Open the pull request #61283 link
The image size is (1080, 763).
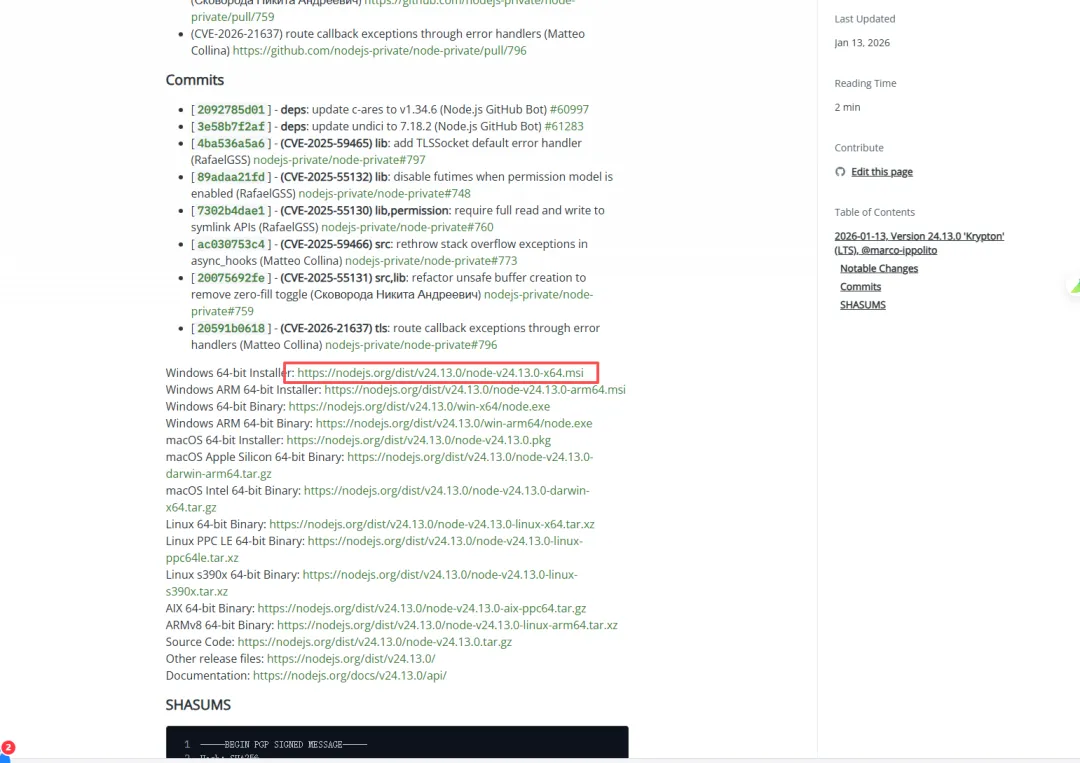point(563,127)
